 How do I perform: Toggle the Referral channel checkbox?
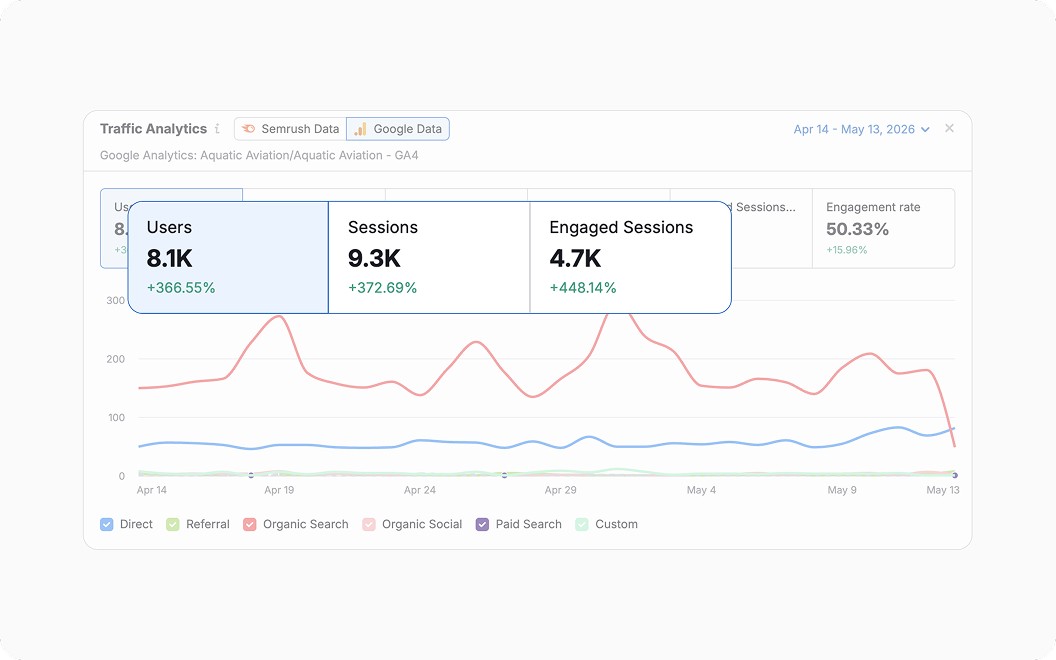point(172,525)
